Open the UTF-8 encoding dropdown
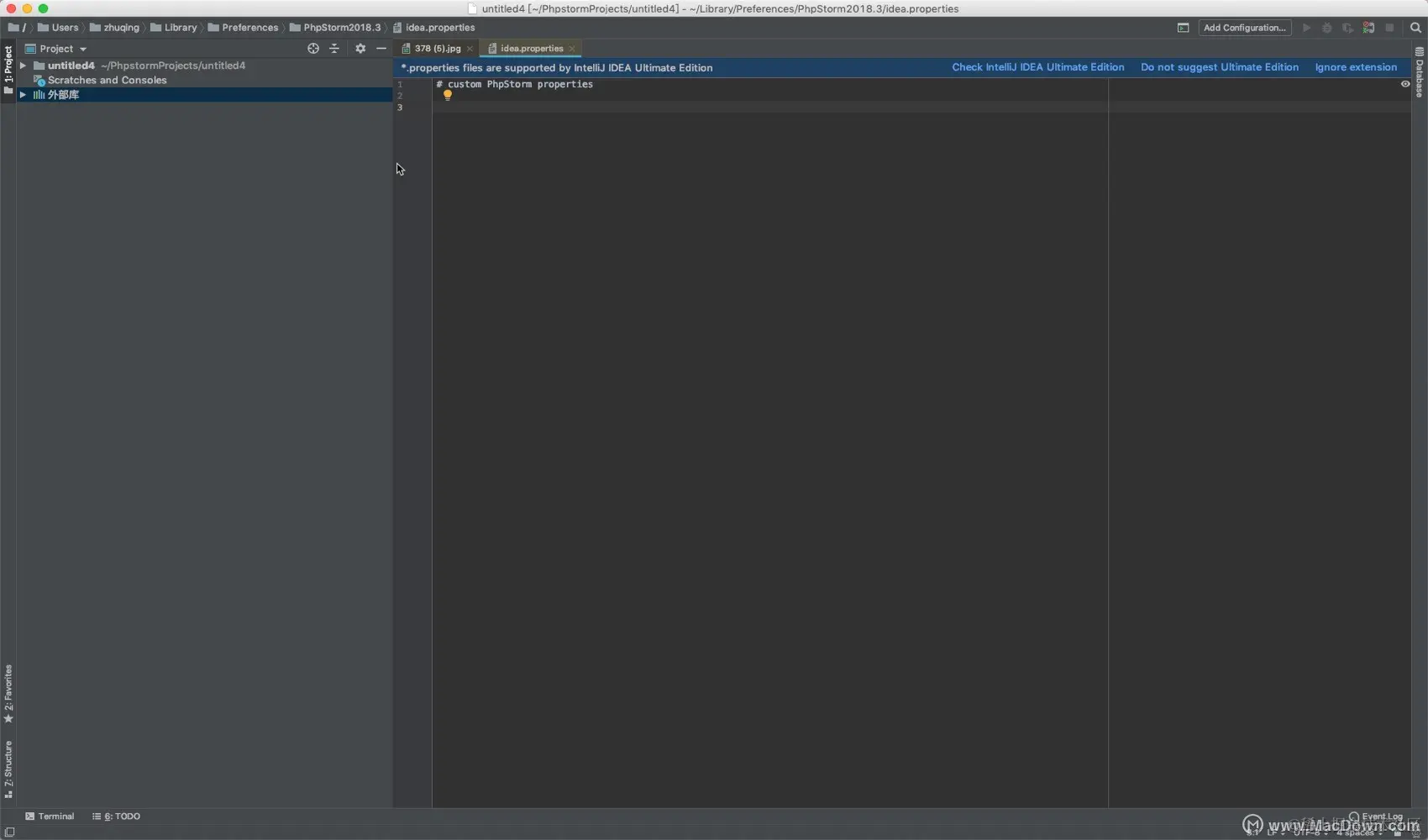The height and width of the screenshot is (840, 1428). pos(1310,832)
